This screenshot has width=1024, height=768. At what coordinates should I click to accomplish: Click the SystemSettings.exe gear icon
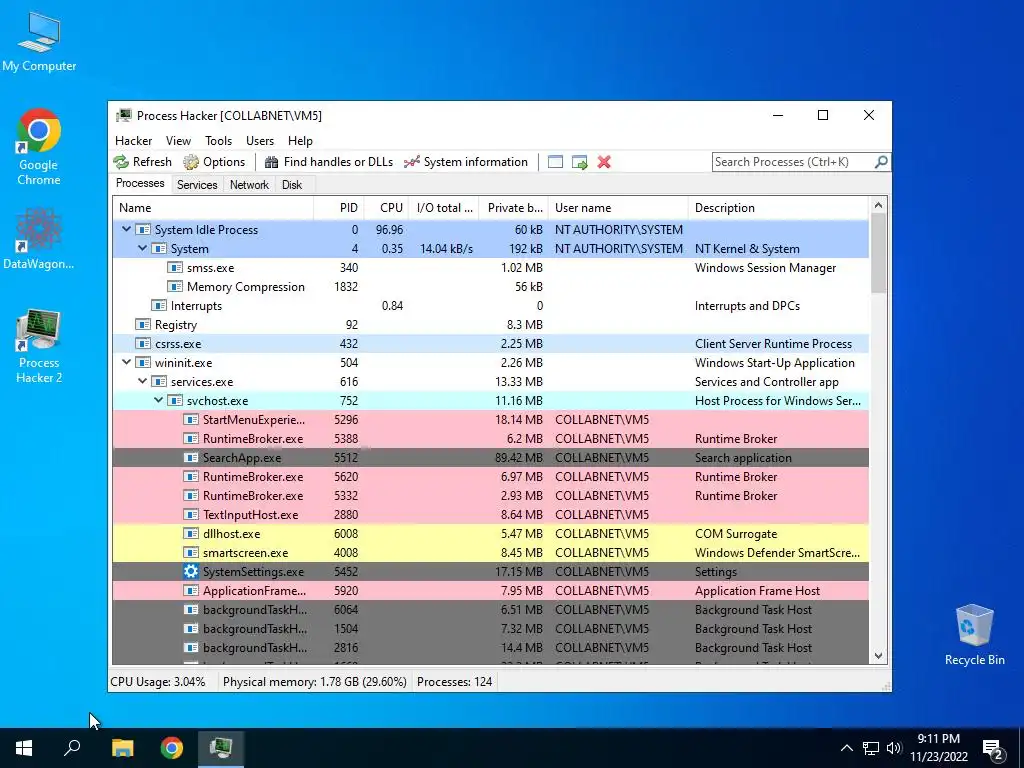pyautogui.click(x=191, y=571)
